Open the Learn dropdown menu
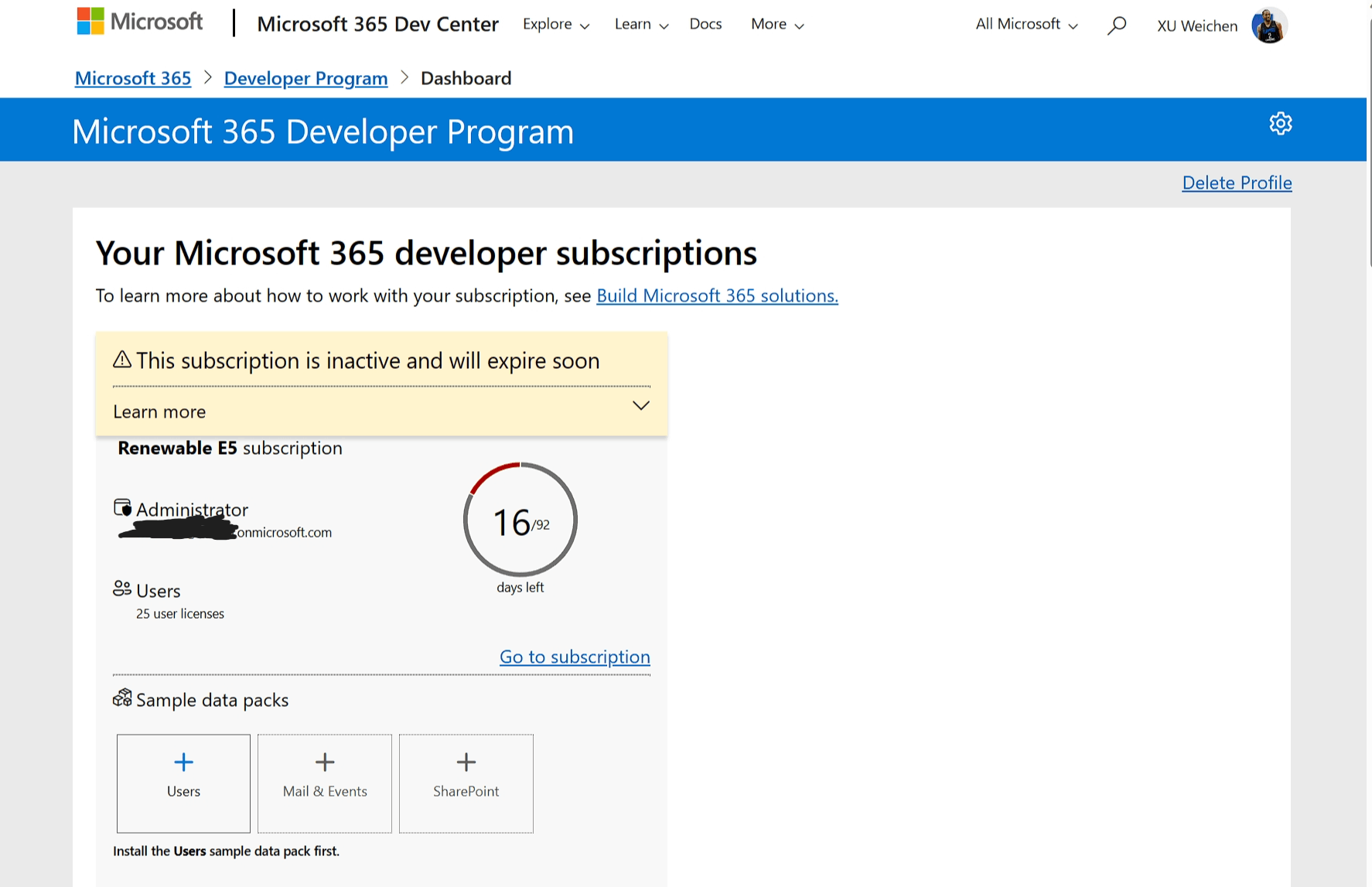Screen dimensions: 1372x887 pyautogui.click(x=641, y=24)
